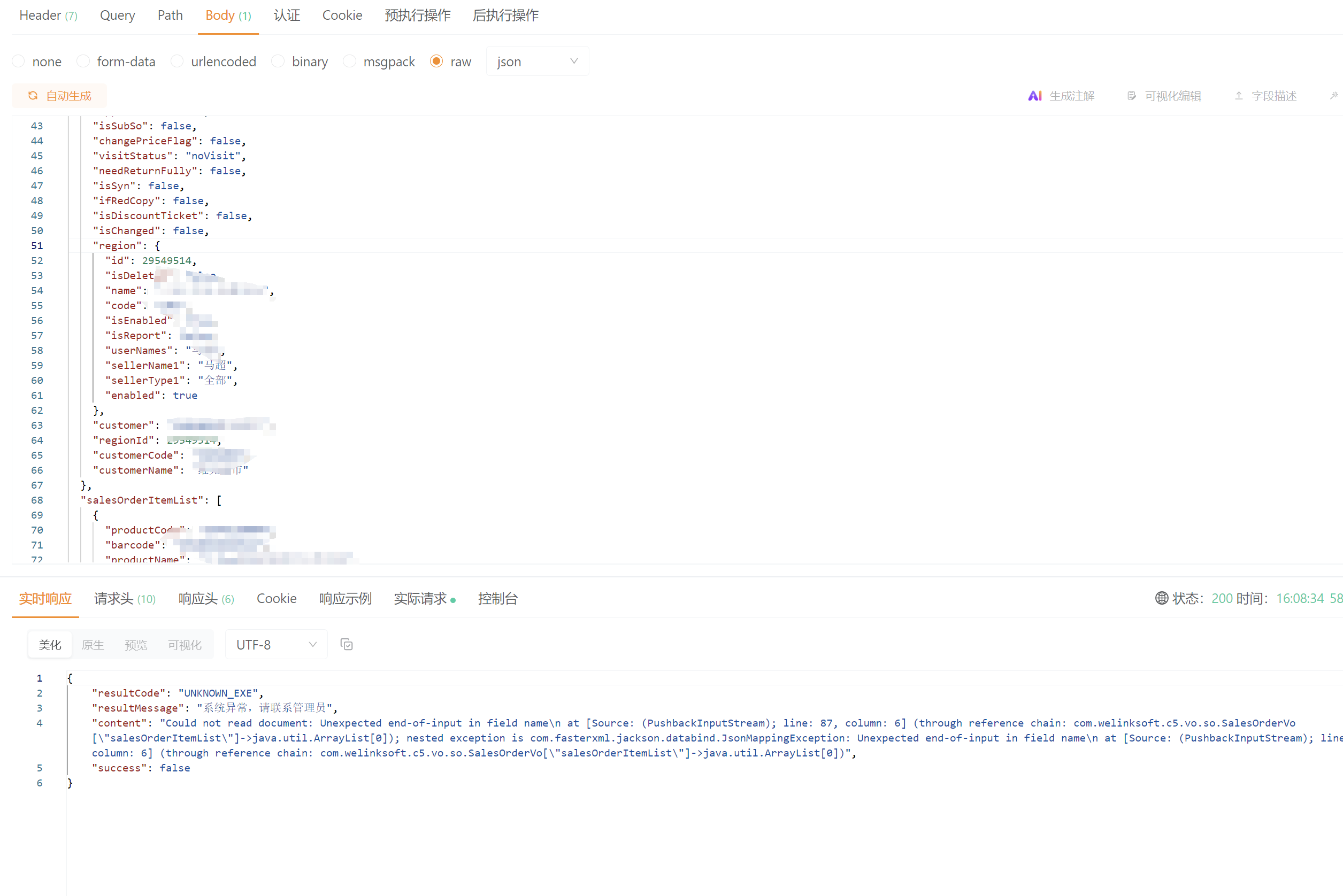1343x896 pixels.
Task: Click the region id value 29549514
Action: point(166,260)
